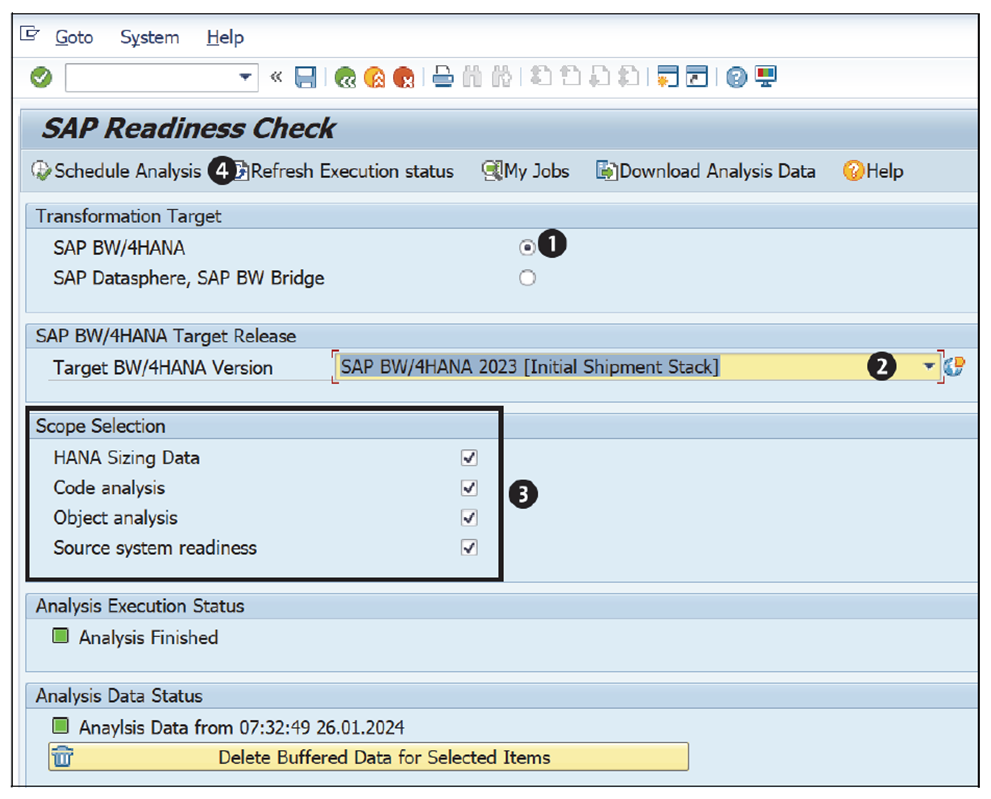This screenshot has height=799, width=991.
Task: Click Download Analysis Data
Action: point(706,171)
